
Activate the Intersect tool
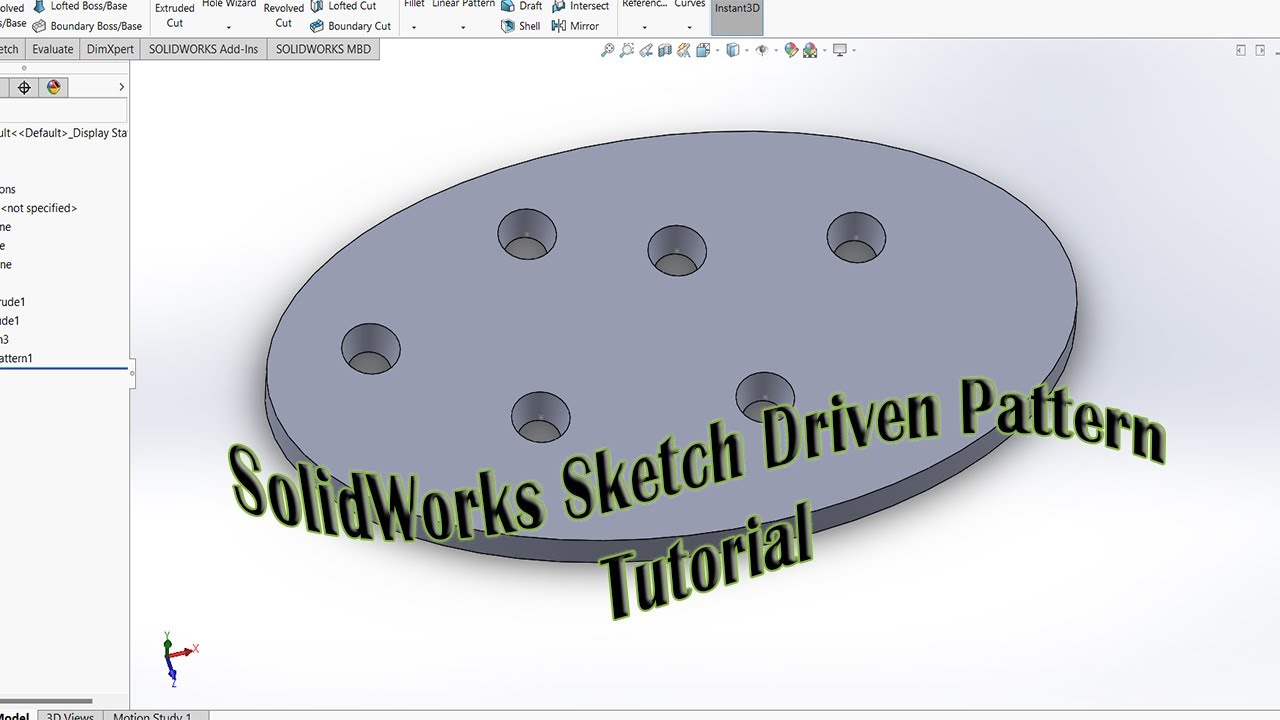(580, 6)
